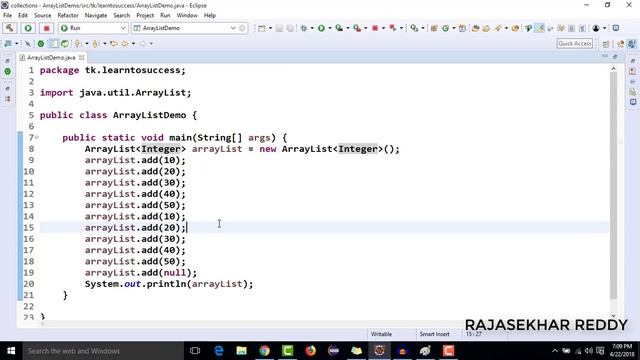Image resolution: width=640 pixels, height=360 pixels.
Task: Open the Help menu
Action: coord(209,16)
